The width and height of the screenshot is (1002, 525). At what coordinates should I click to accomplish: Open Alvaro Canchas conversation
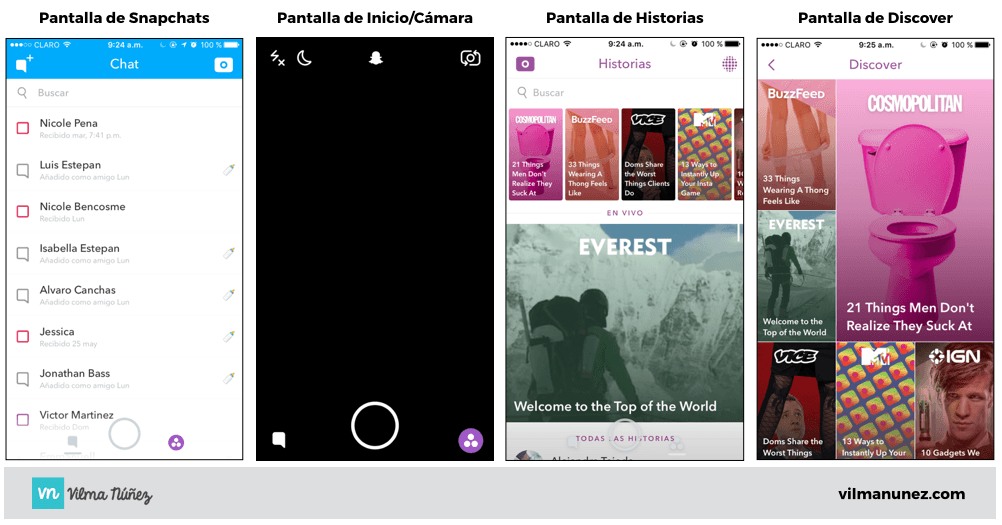[125, 295]
